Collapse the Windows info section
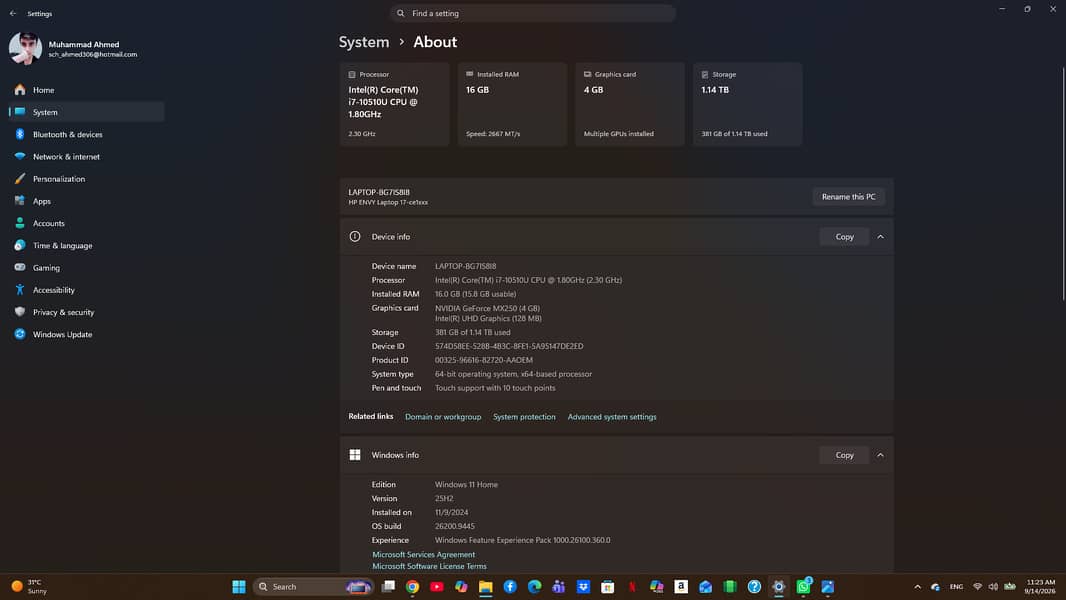1066x600 pixels. pos(880,455)
